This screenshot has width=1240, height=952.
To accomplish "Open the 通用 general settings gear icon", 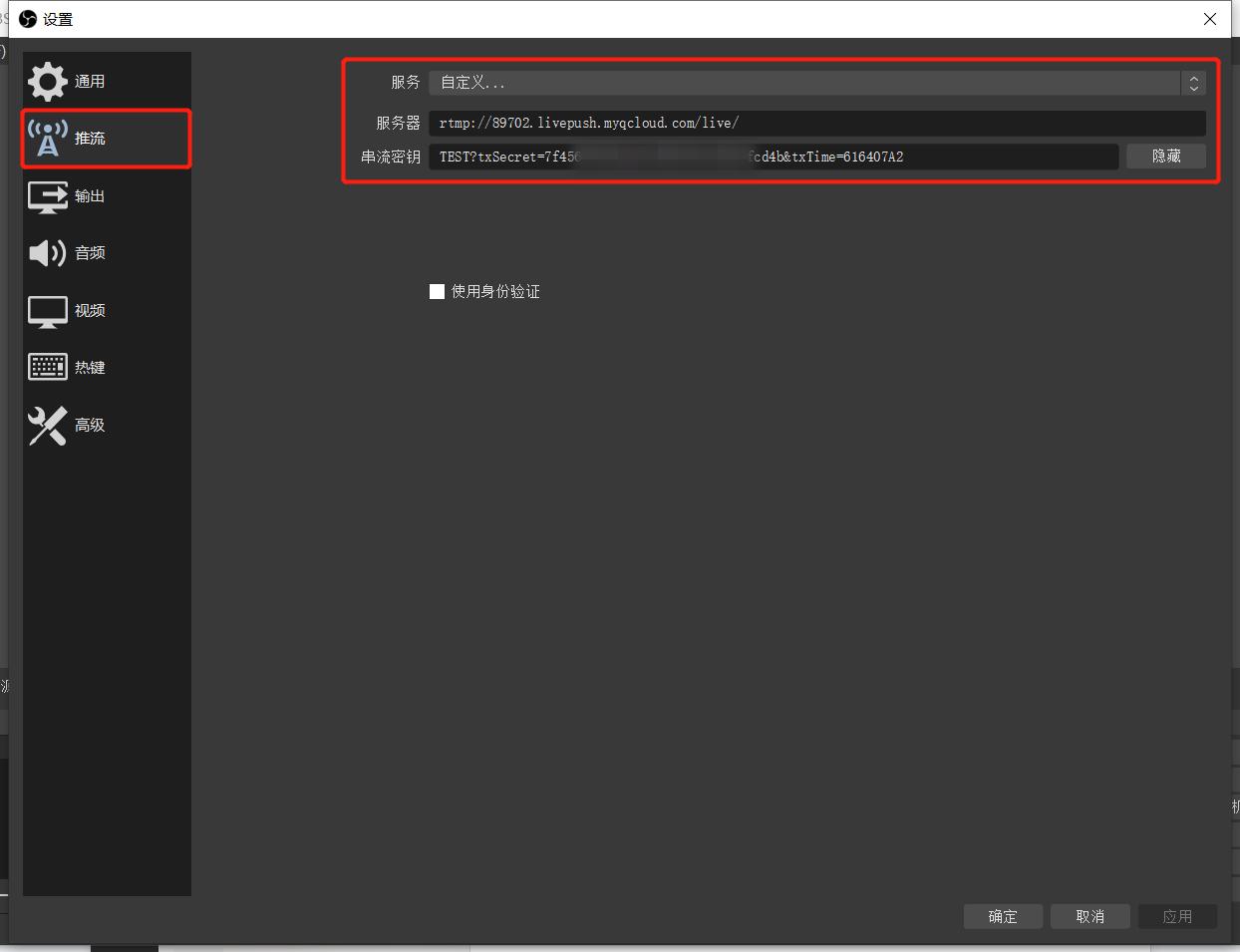I will click(48, 82).
